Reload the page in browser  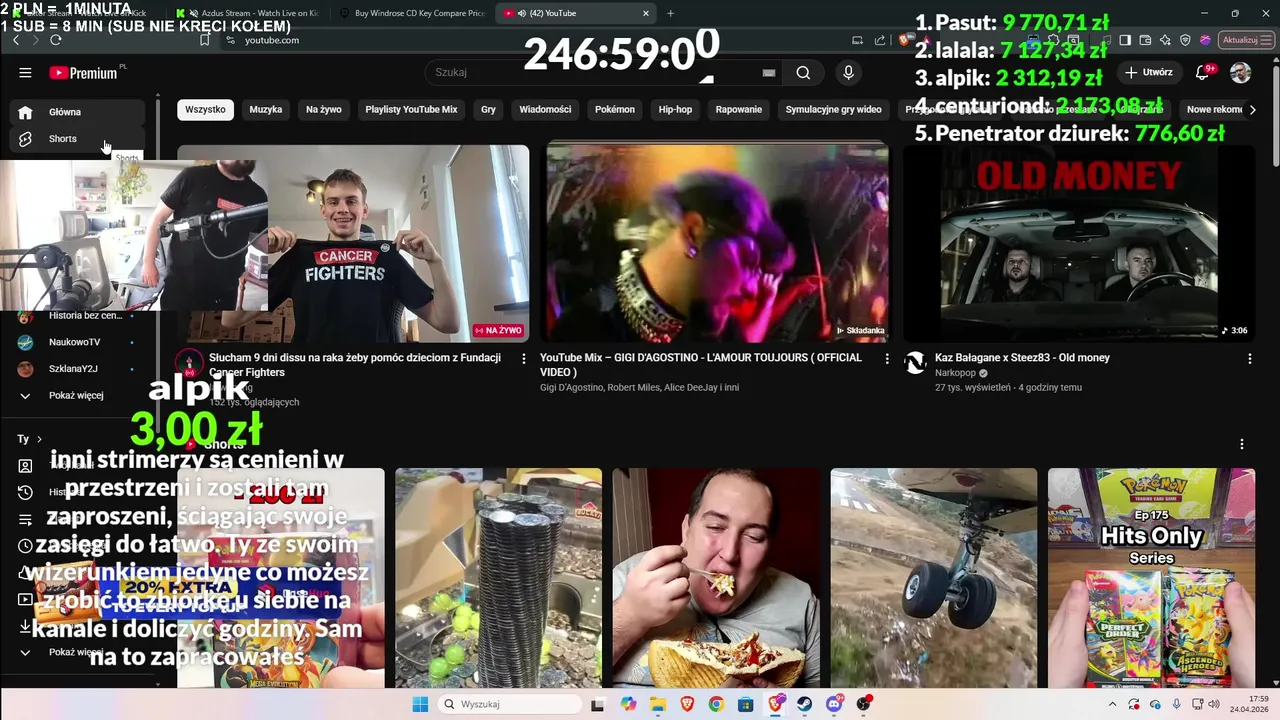[56, 40]
